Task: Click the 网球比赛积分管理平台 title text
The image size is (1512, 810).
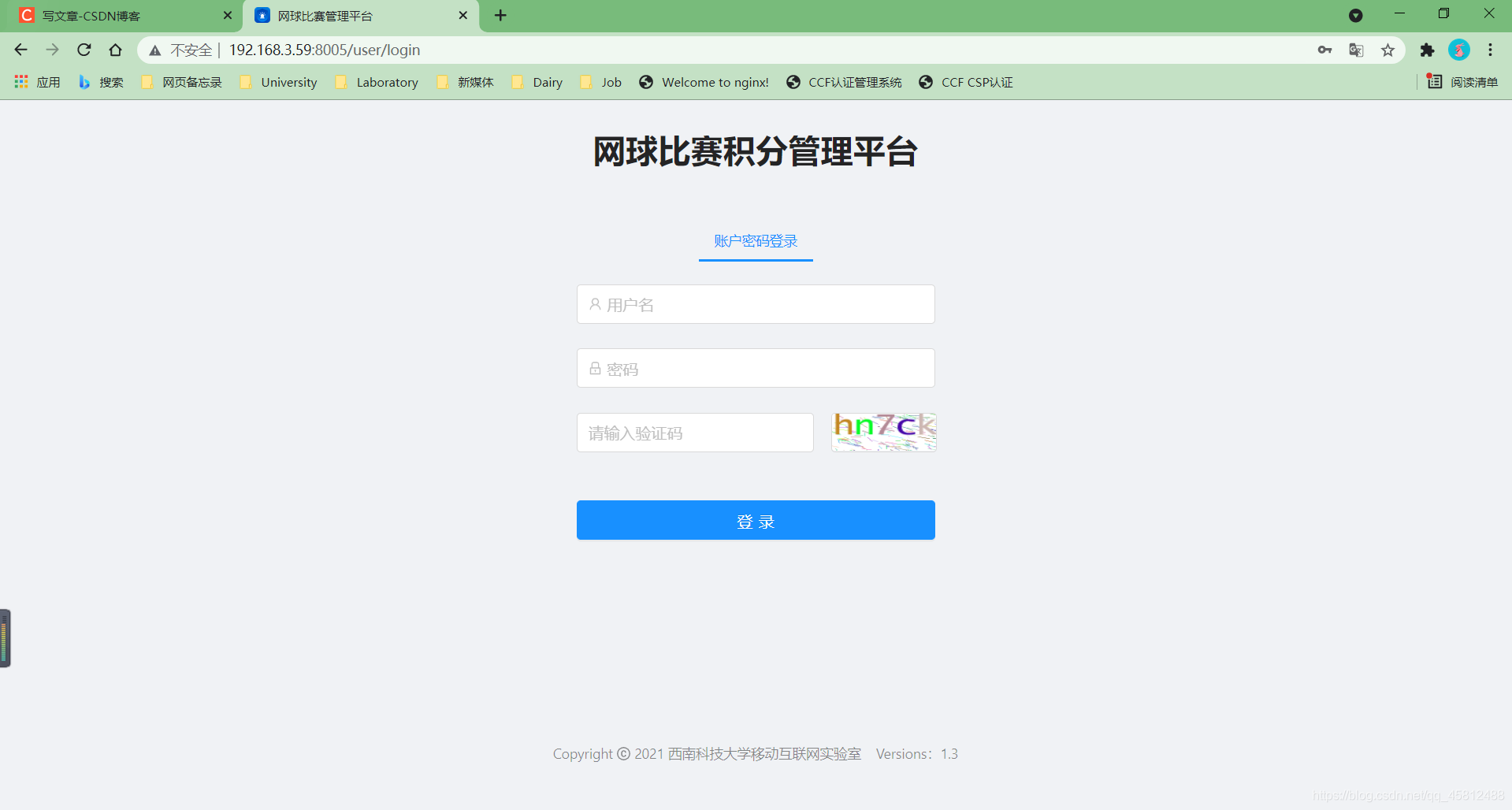Action: 756,151
